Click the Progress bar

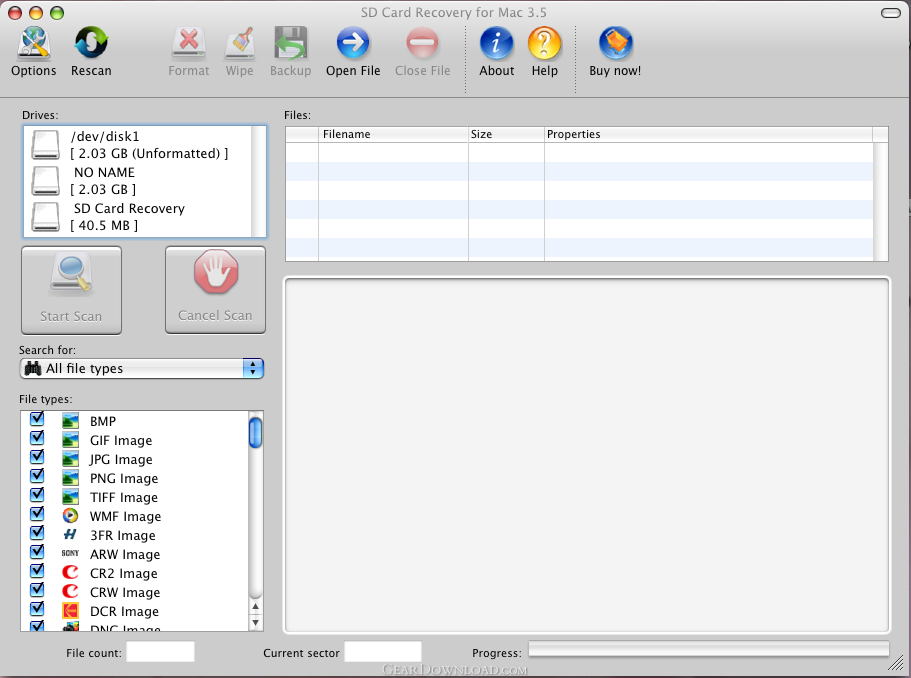[x=708, y=650]
